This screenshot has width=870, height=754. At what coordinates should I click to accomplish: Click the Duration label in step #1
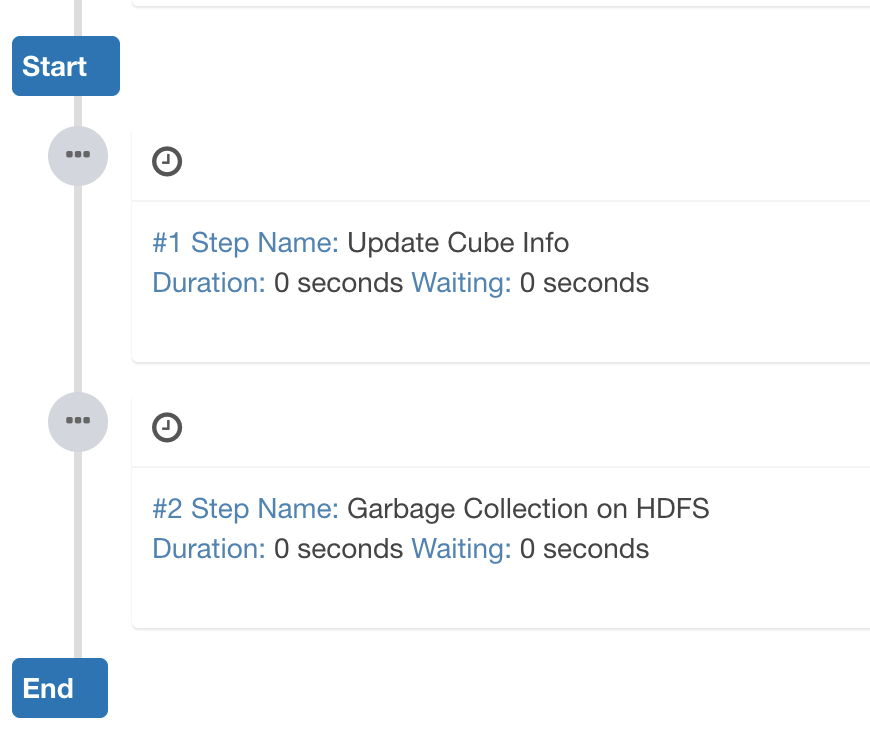coord(209,283)
